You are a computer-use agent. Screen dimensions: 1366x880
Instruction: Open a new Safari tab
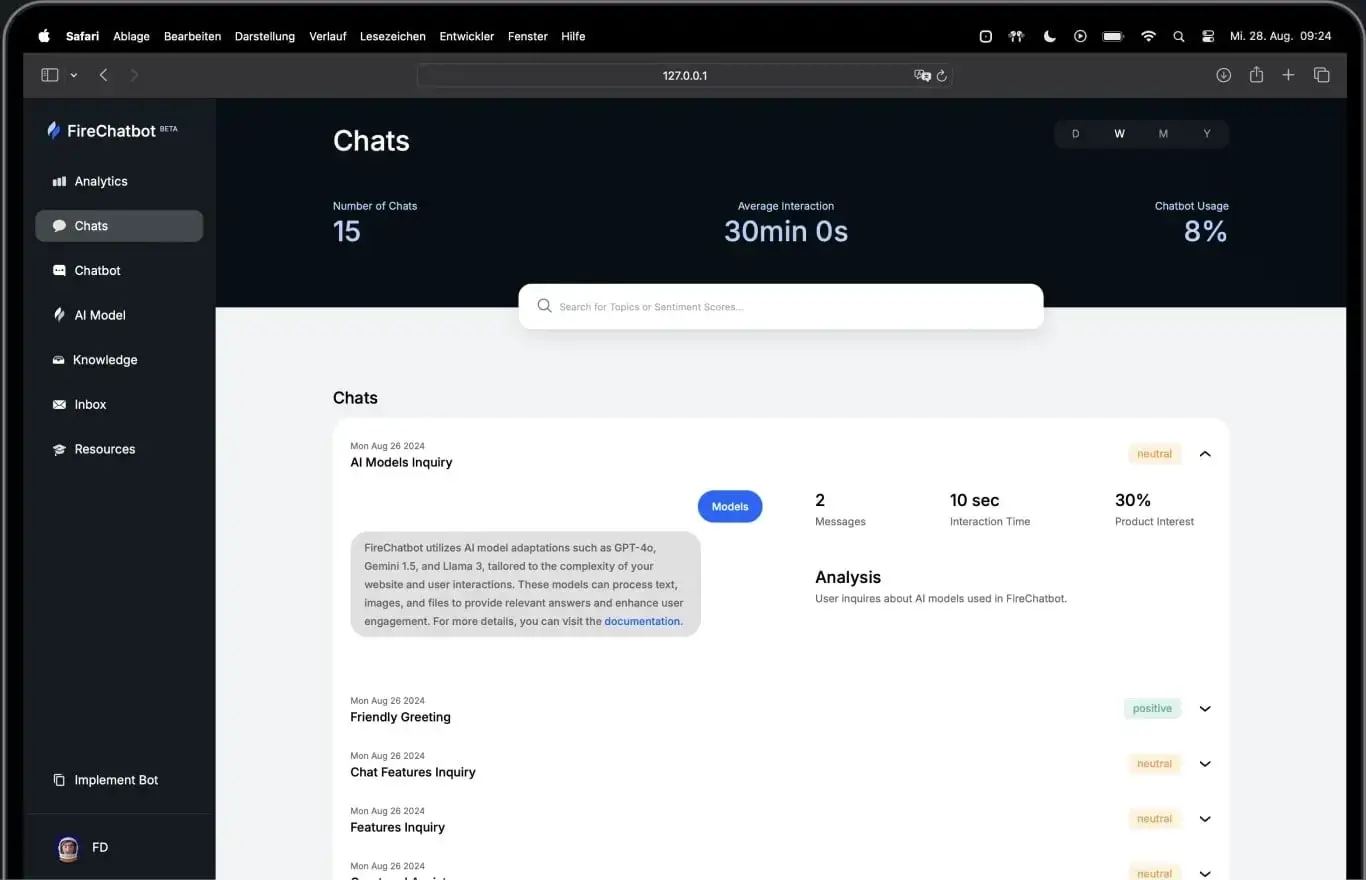(1288, 75)
